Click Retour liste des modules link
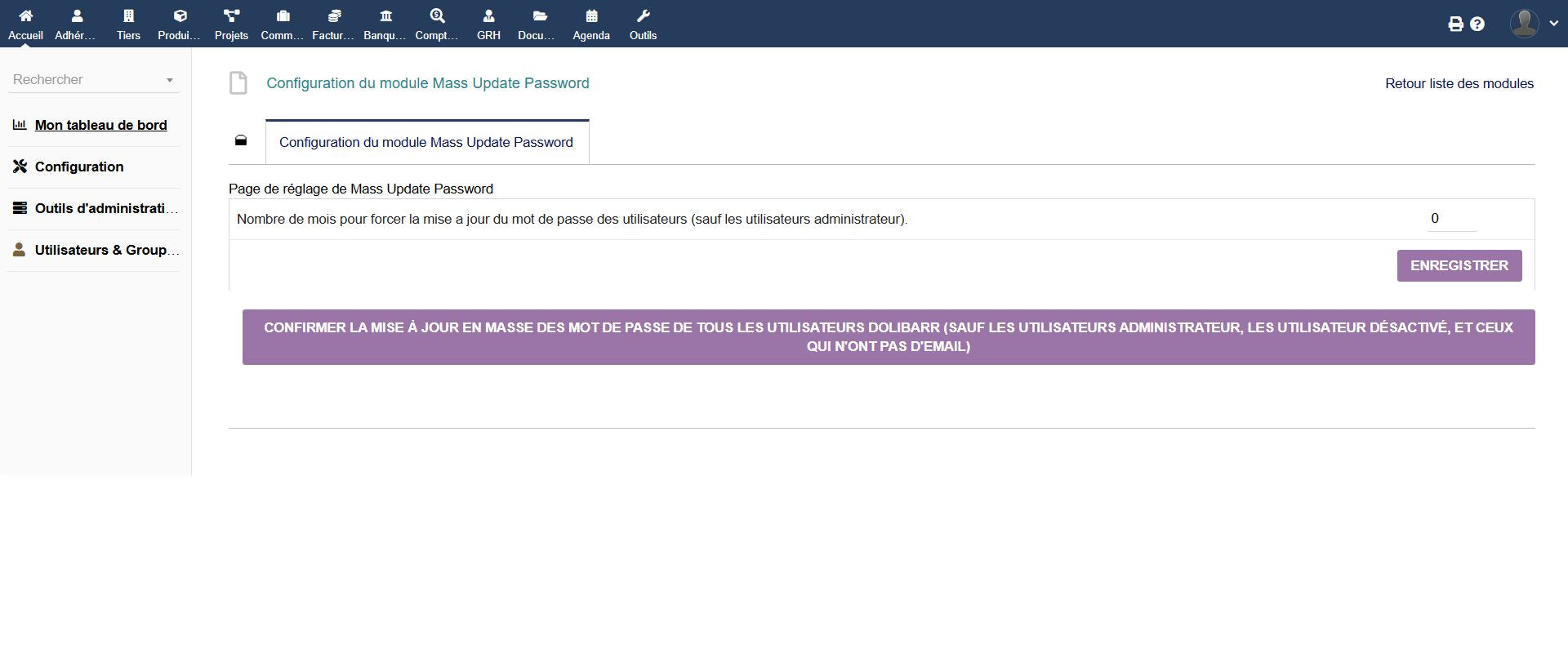 (1459, 83)
